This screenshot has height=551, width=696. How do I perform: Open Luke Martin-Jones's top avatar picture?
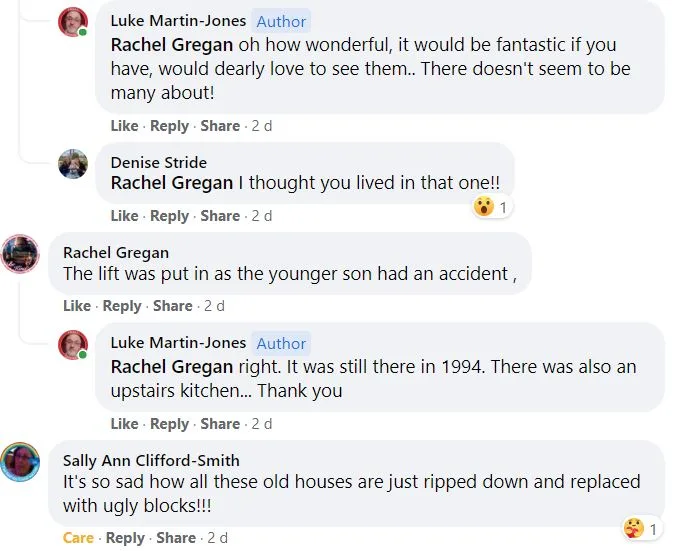pos(73,22)
